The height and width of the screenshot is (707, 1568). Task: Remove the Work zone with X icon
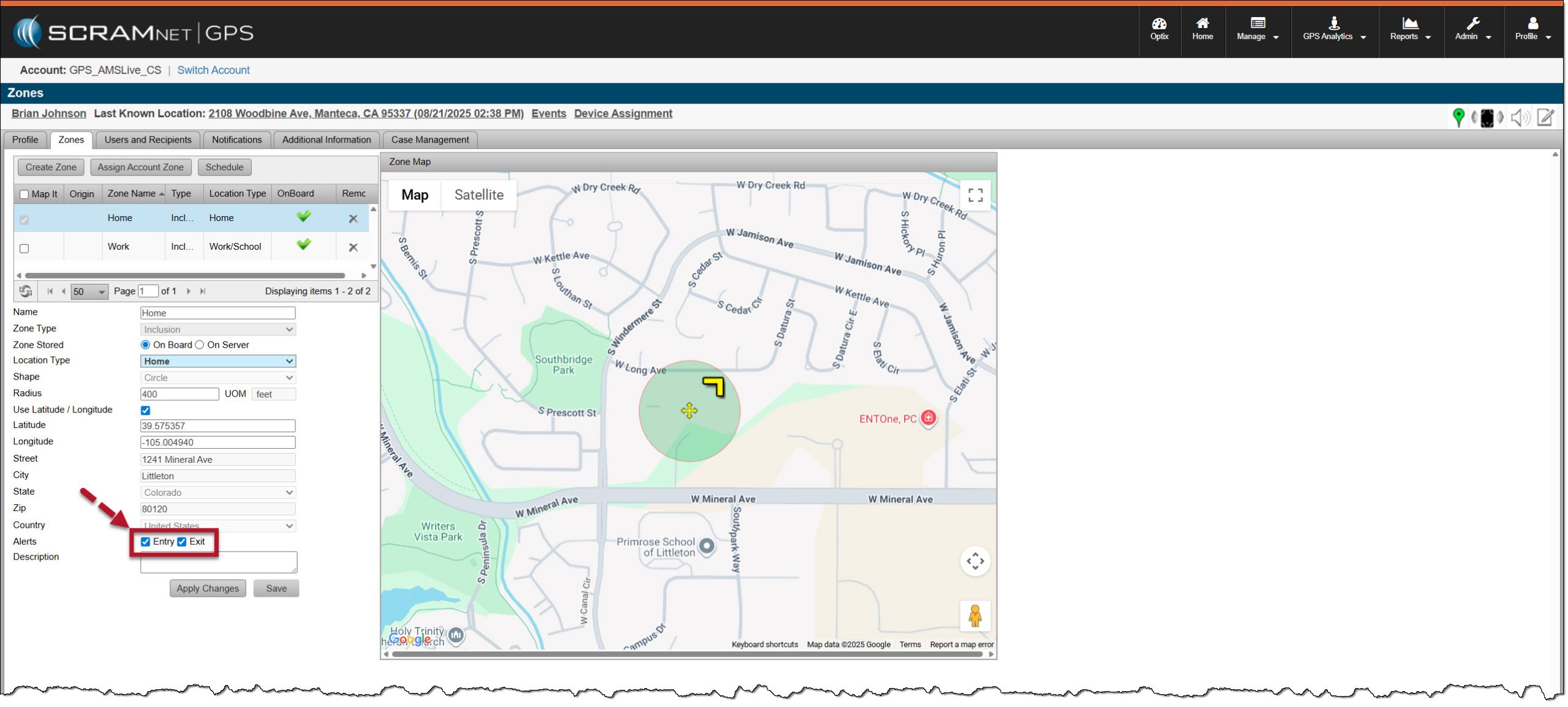point(353,247)
